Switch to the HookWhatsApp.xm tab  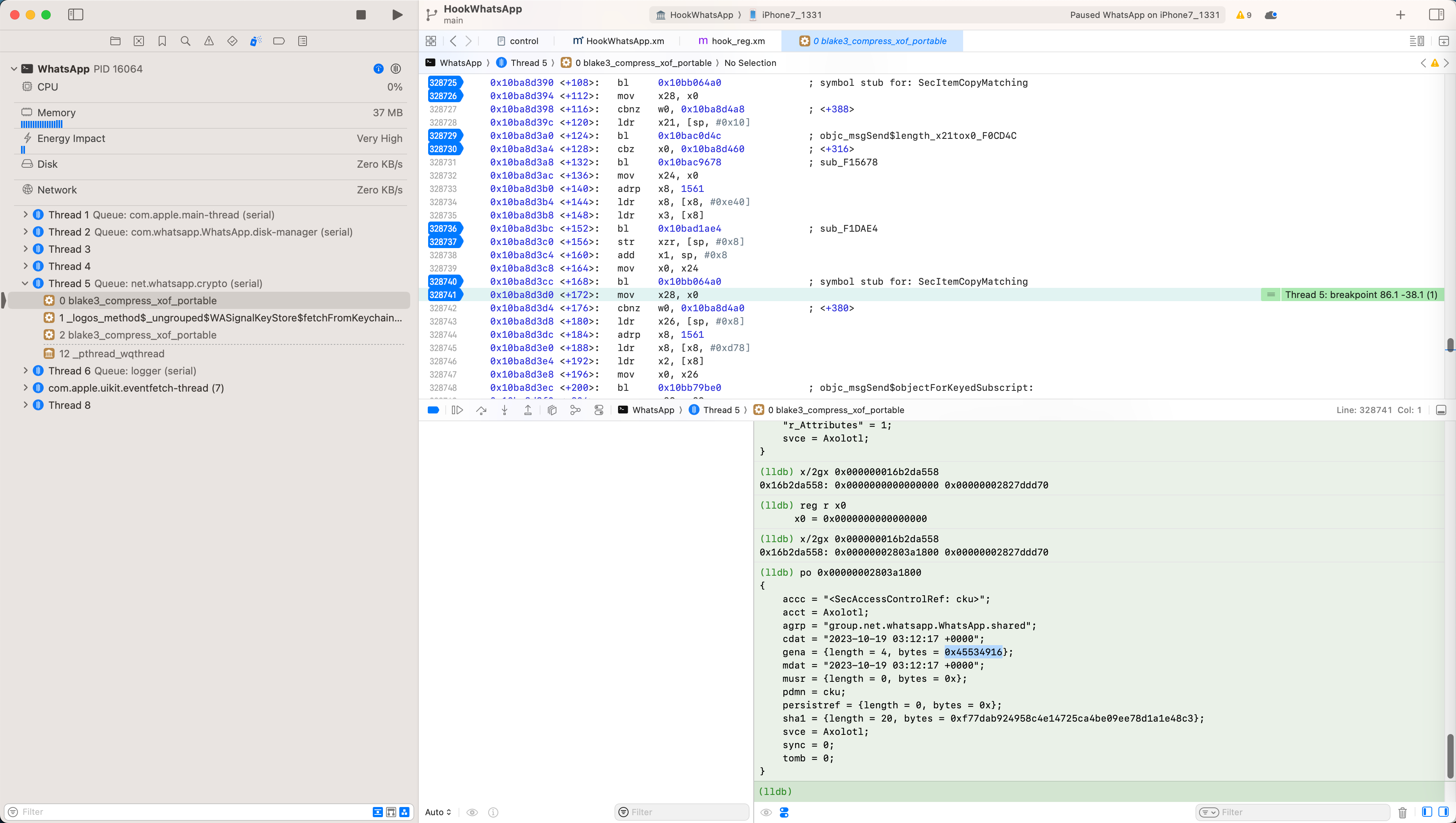click(618, 41)
